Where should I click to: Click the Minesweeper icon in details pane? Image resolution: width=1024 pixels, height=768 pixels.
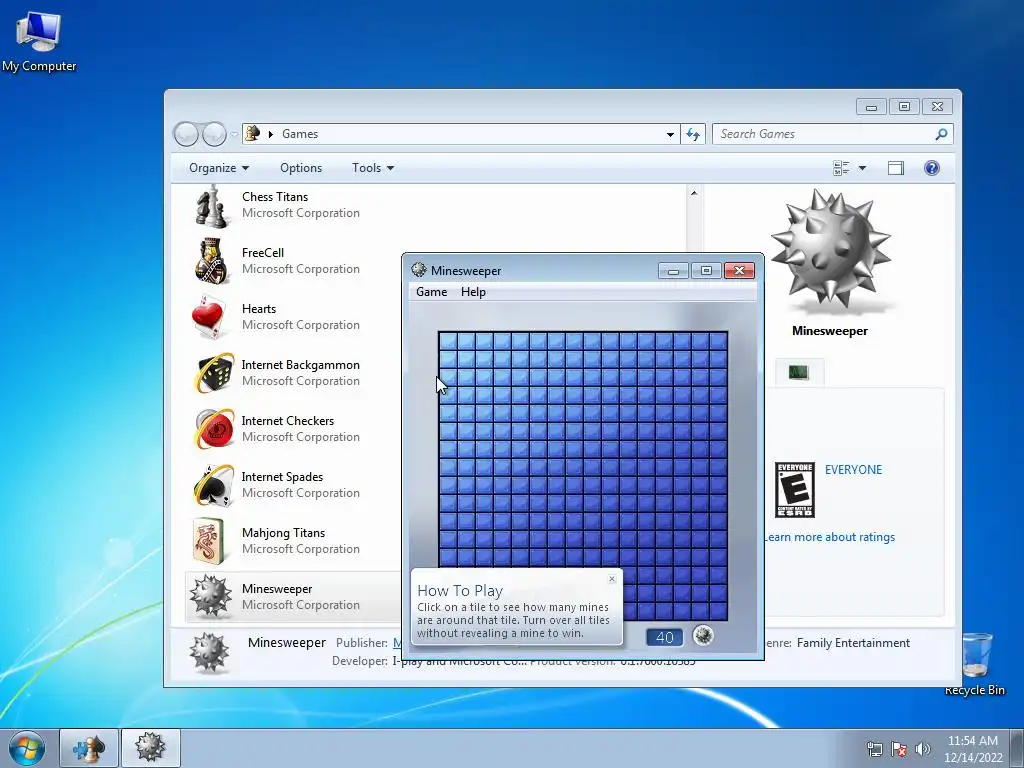(x=210, y=652)
